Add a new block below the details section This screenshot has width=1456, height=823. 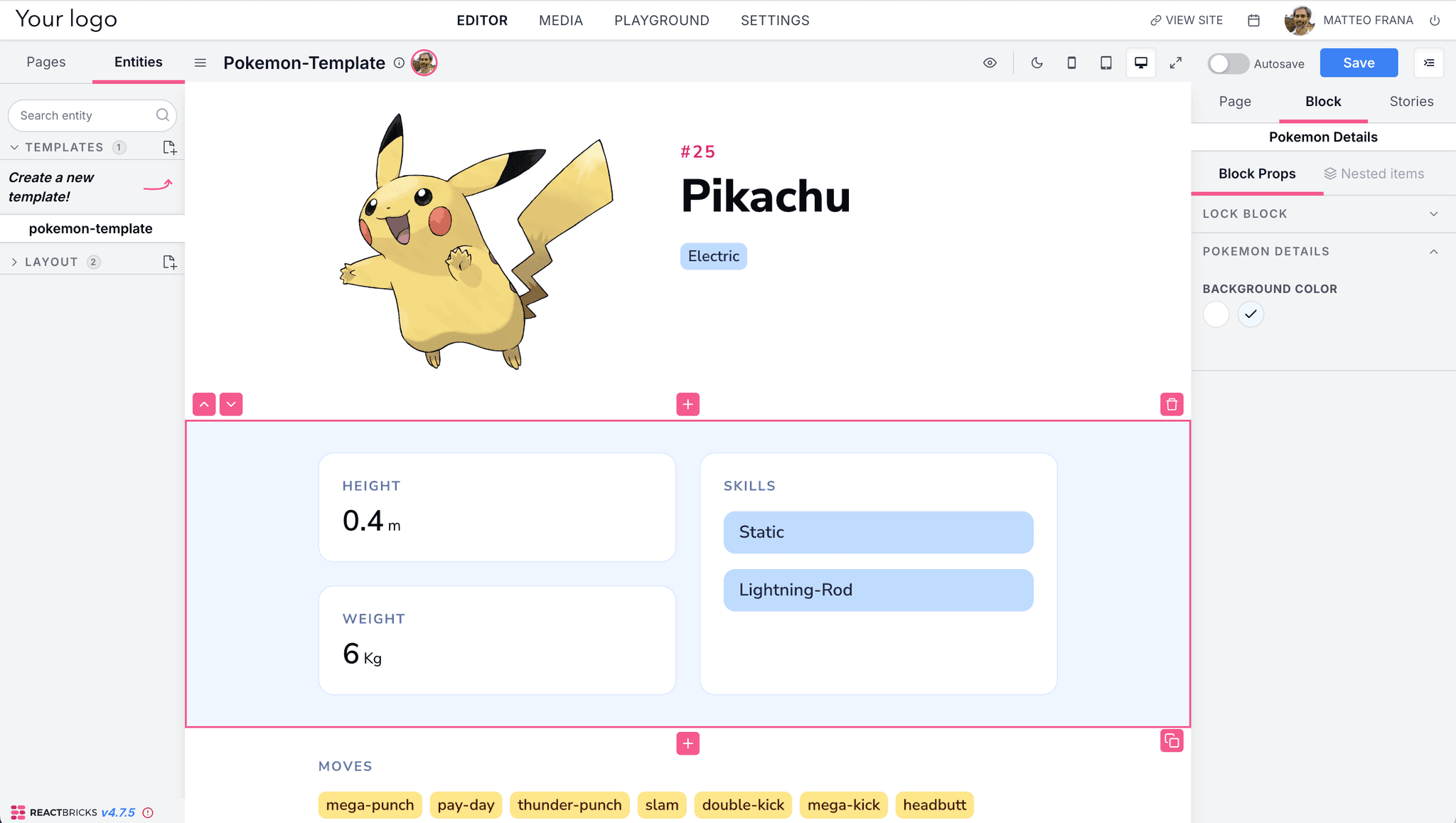[687, 743]
